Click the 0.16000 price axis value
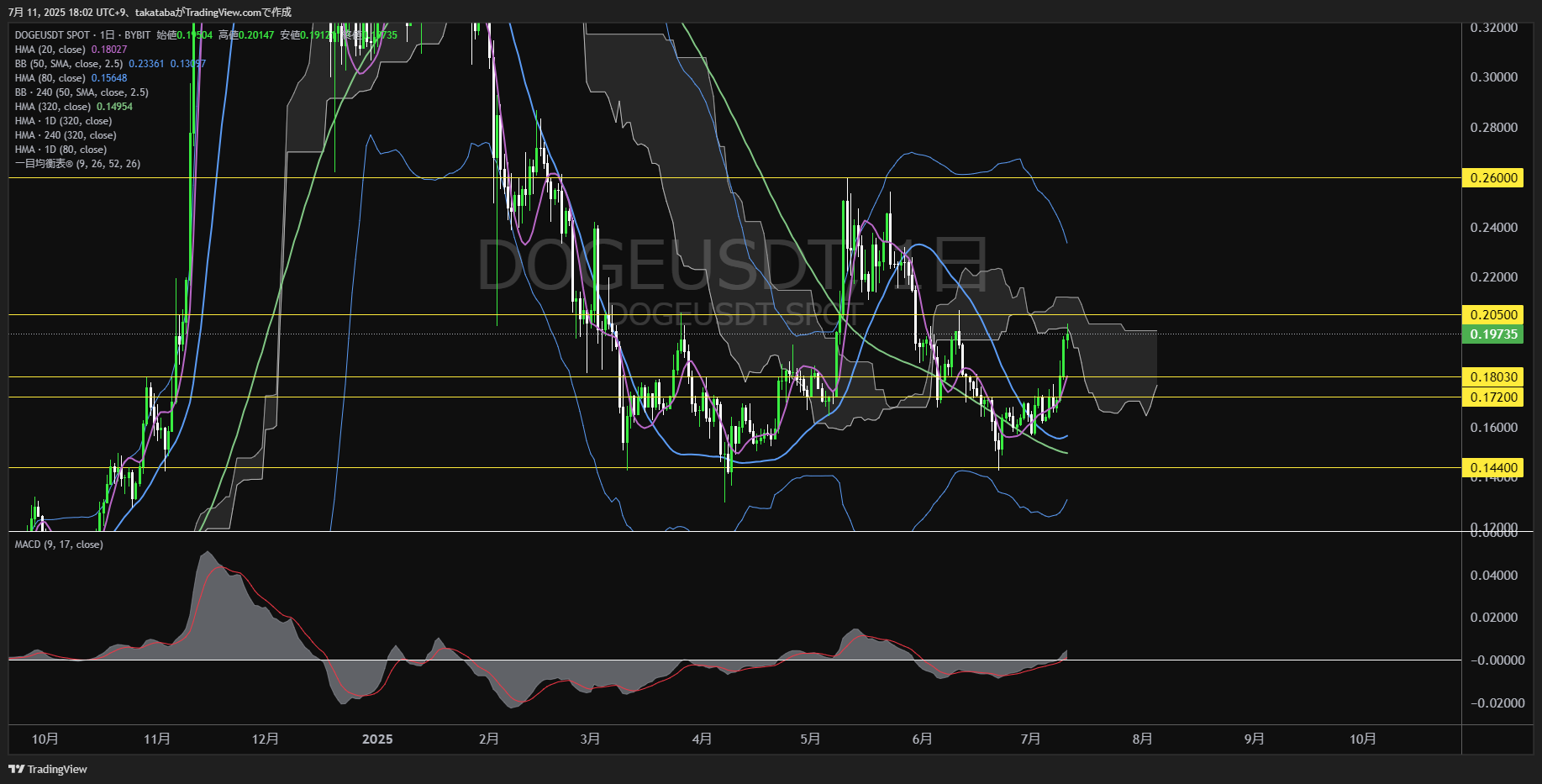1542x784 pixels. click(1493, 428)
